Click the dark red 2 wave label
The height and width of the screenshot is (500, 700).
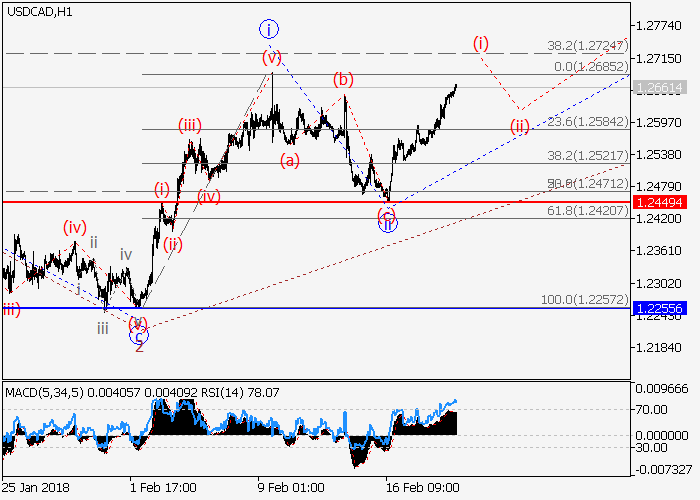coord(139,348)
